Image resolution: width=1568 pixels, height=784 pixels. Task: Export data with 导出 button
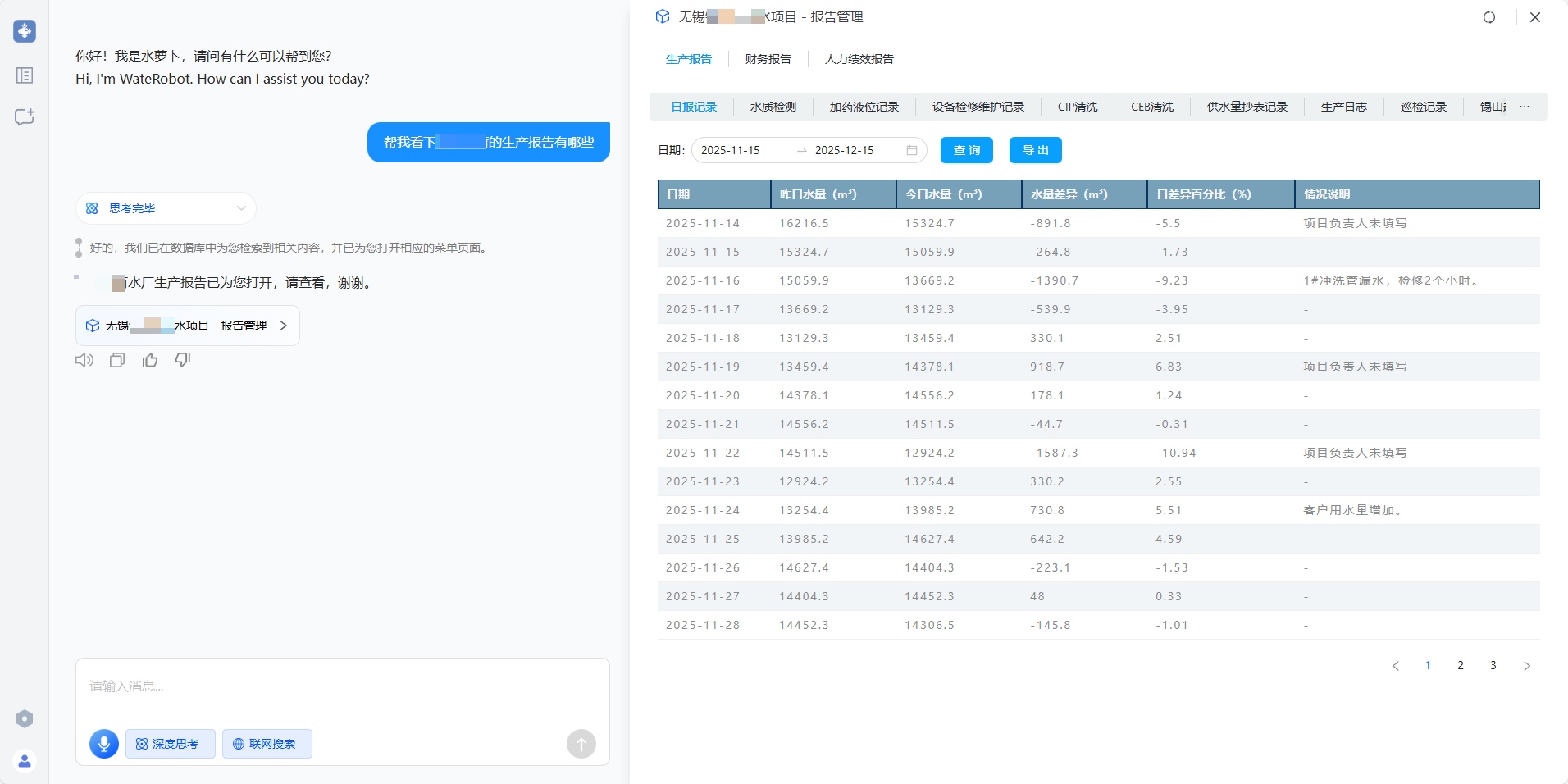pyautogui.click(x=1035, y=150)
